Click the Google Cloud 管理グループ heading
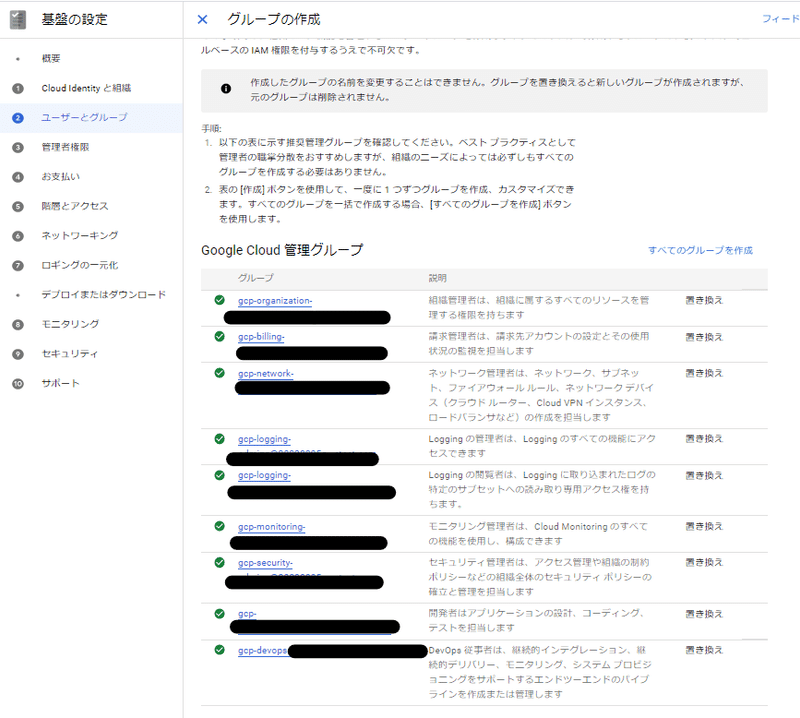 pos(282,250)
